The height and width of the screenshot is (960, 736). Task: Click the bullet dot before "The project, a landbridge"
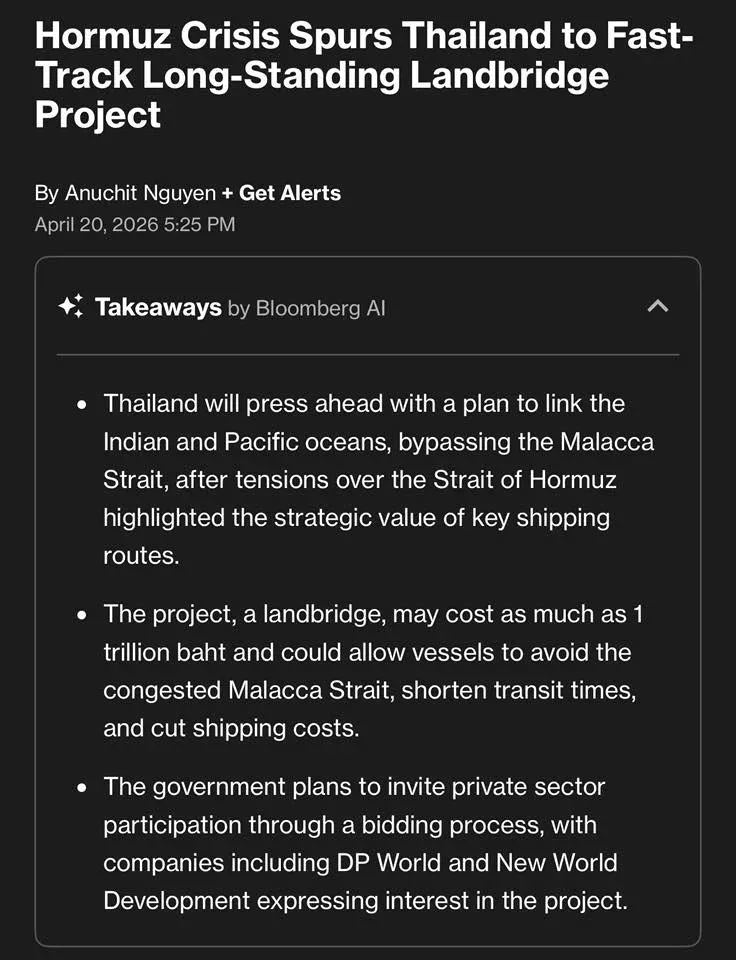tap(83, 615)
